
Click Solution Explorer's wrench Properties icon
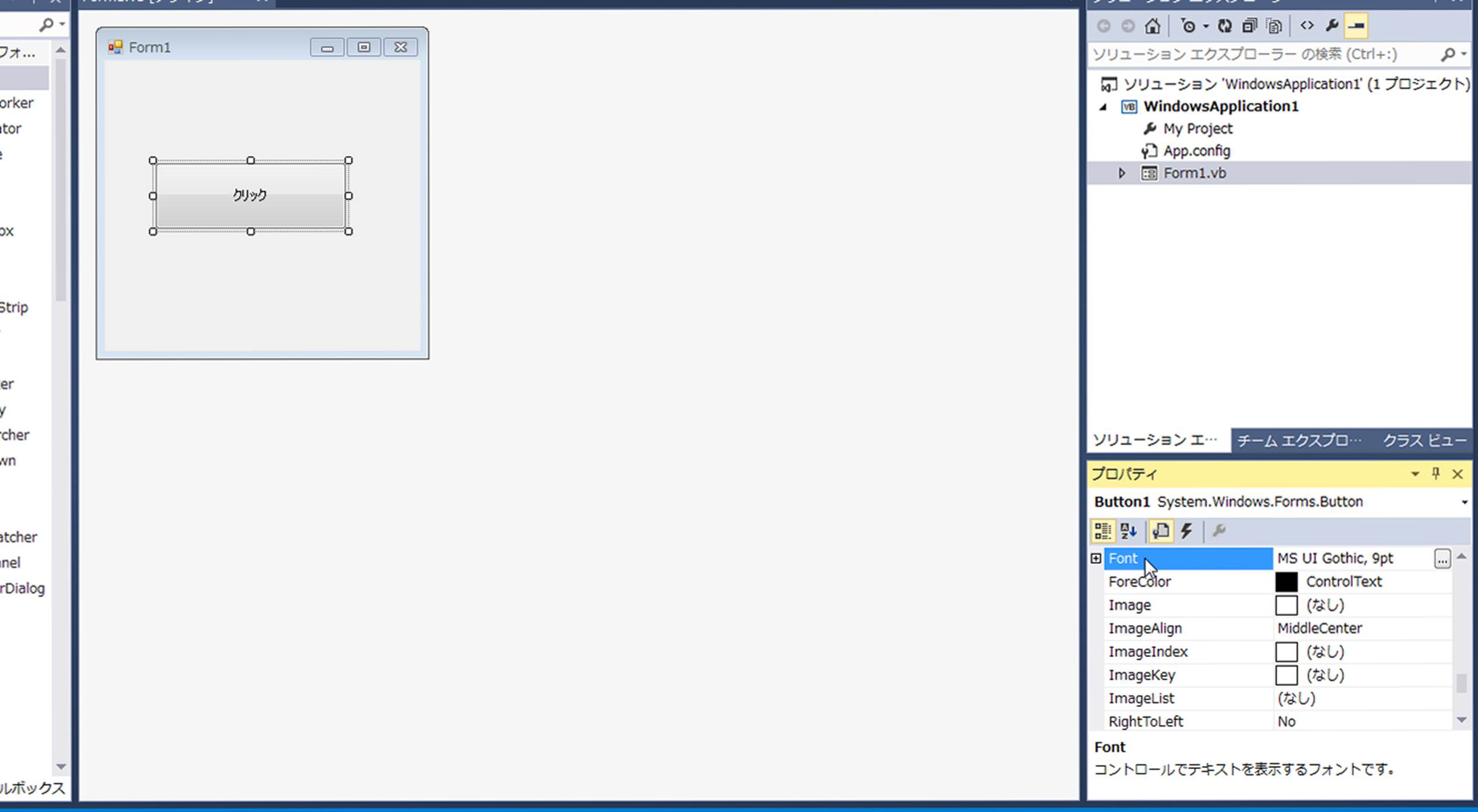tap(1331, 26)
